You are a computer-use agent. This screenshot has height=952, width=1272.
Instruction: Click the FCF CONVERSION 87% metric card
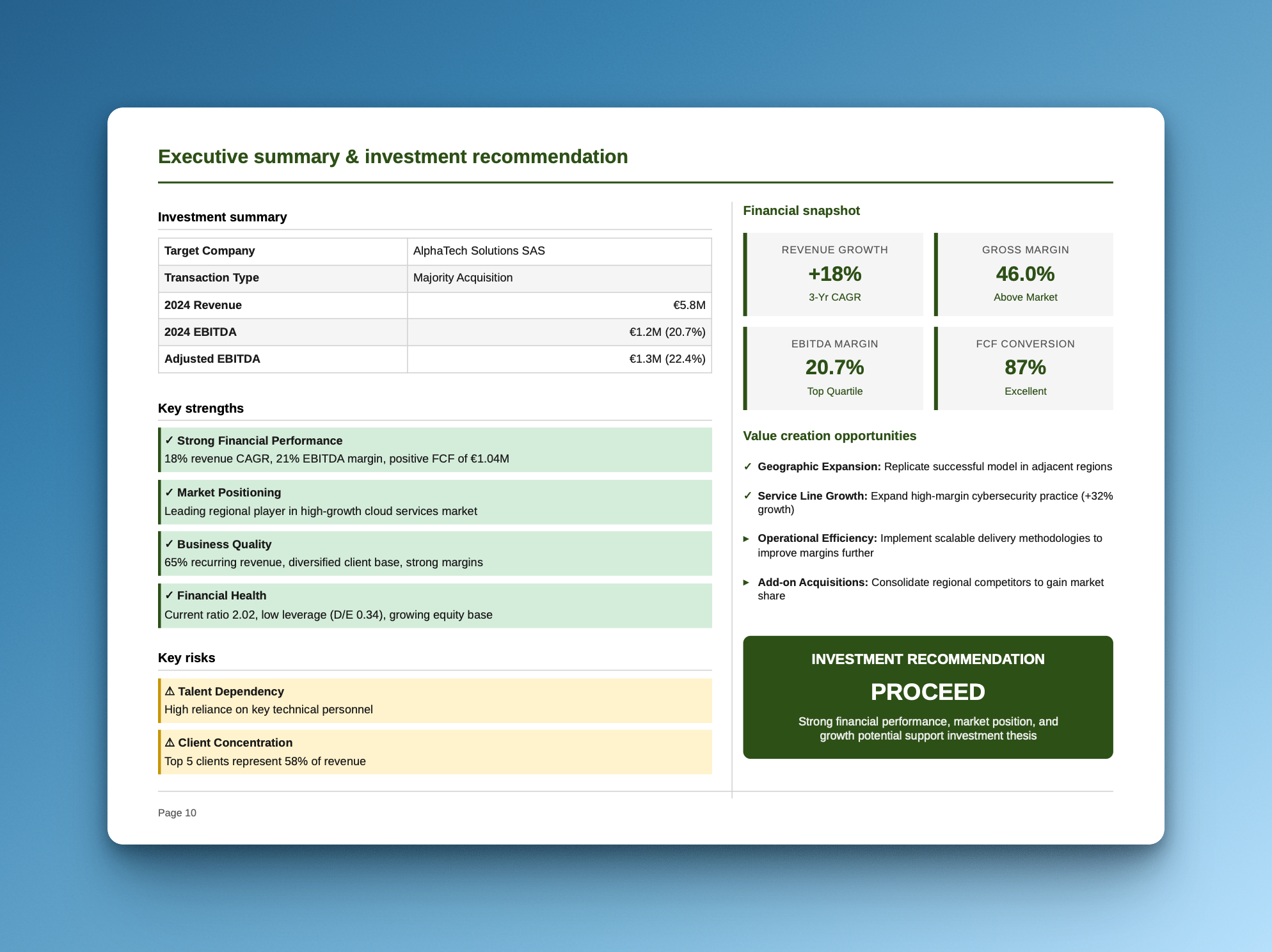coord(1024,368)
